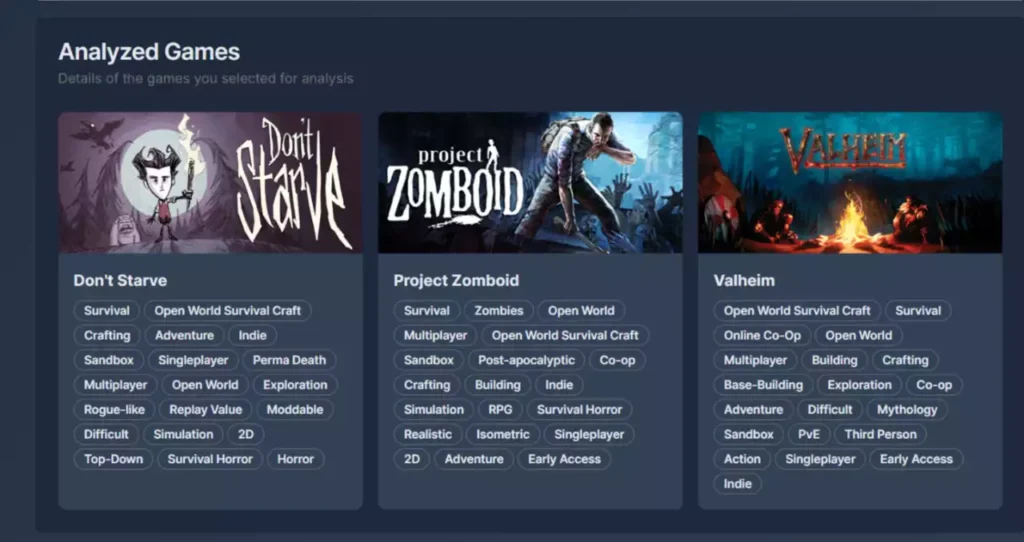Select Sandbox tag in Don't Starve
Image resolution: width=1024 pixels, height=542 pixels.
[108, 360]
